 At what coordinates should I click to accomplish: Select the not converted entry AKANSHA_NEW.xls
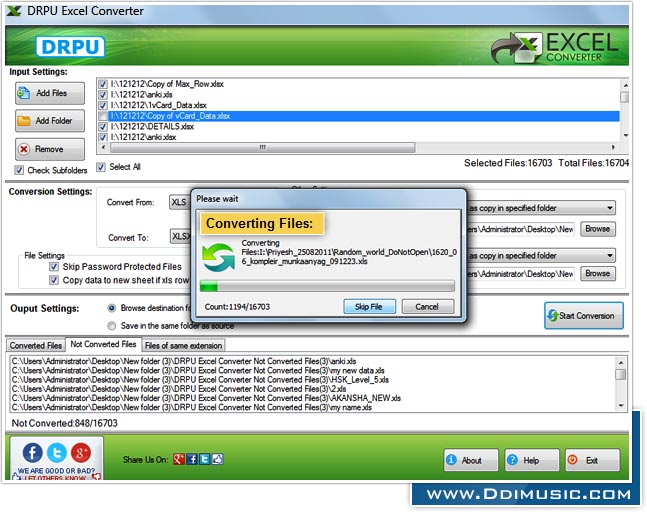206,398
